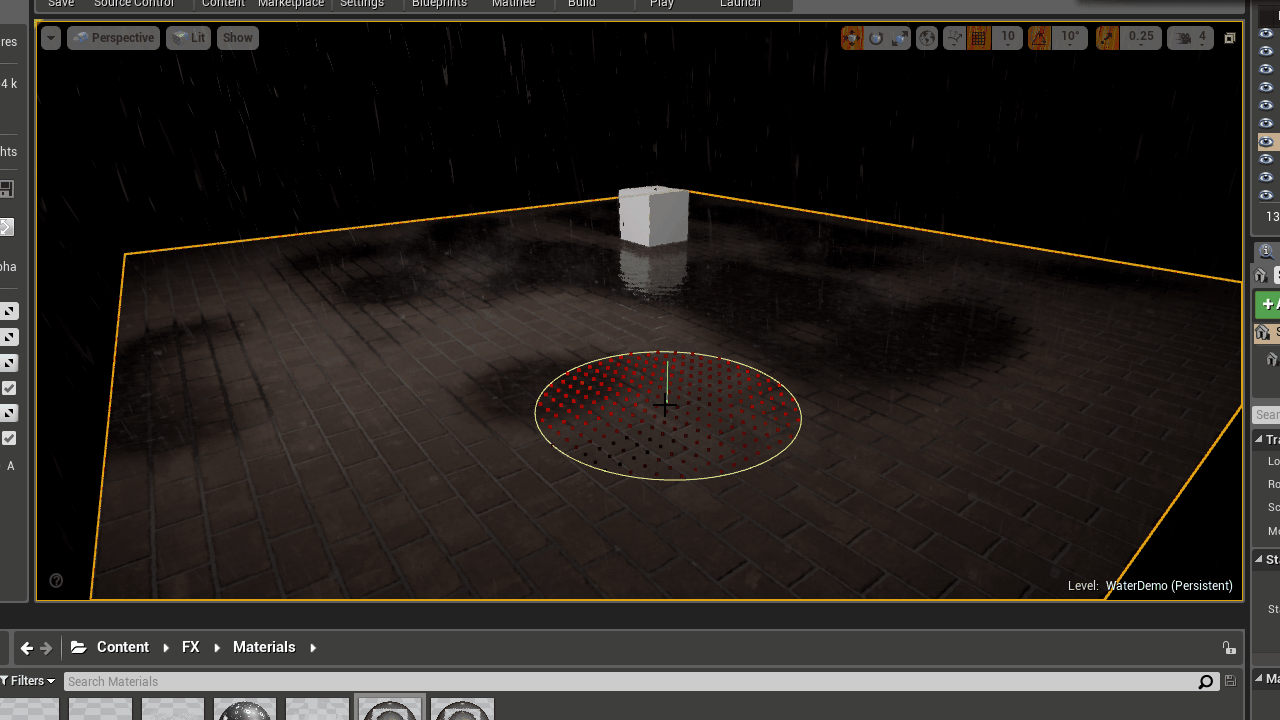
Task: Click the WaterDemo (Persistent) level label
Action: pos(1169,586)
